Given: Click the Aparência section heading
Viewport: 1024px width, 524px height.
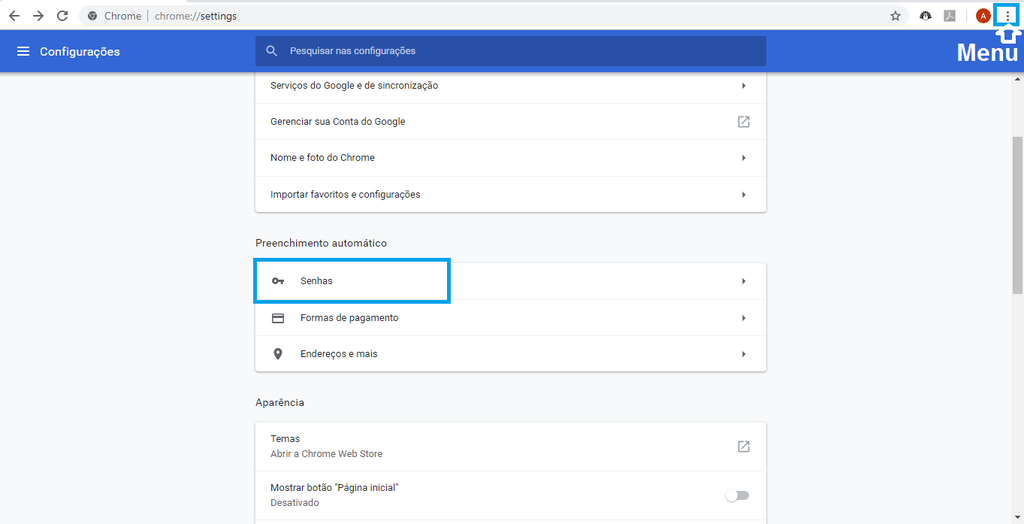Looking at the screenshot, I should (280, 402).
